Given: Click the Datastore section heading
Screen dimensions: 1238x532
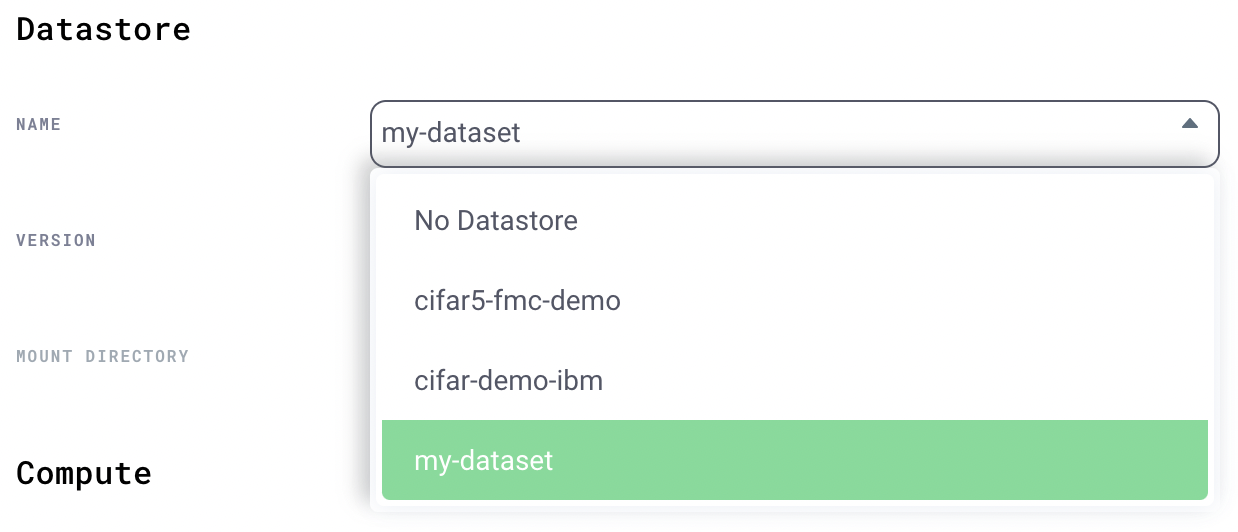Looking at the screenshot, I should [103, 29].
